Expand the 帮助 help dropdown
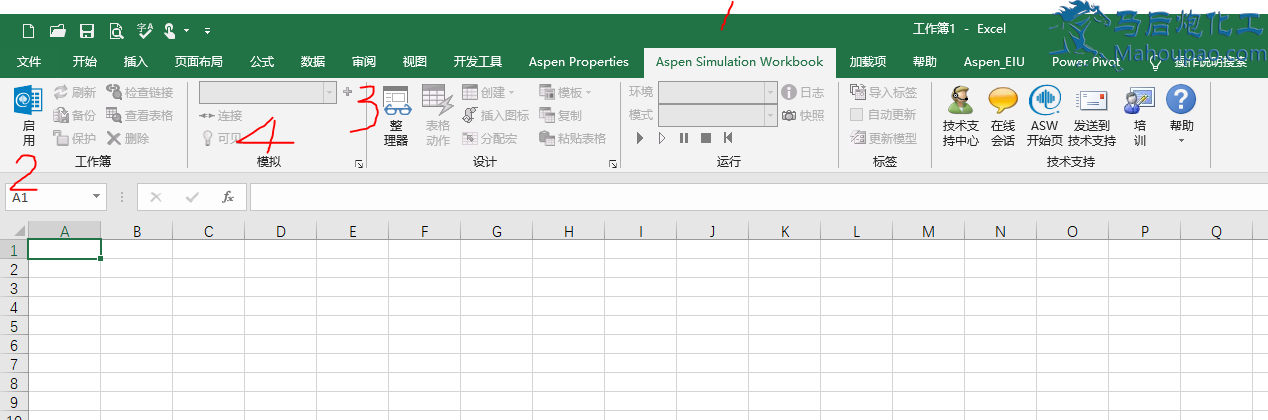The width and height of the screenshot is (1268, 420). [1181, 140]
